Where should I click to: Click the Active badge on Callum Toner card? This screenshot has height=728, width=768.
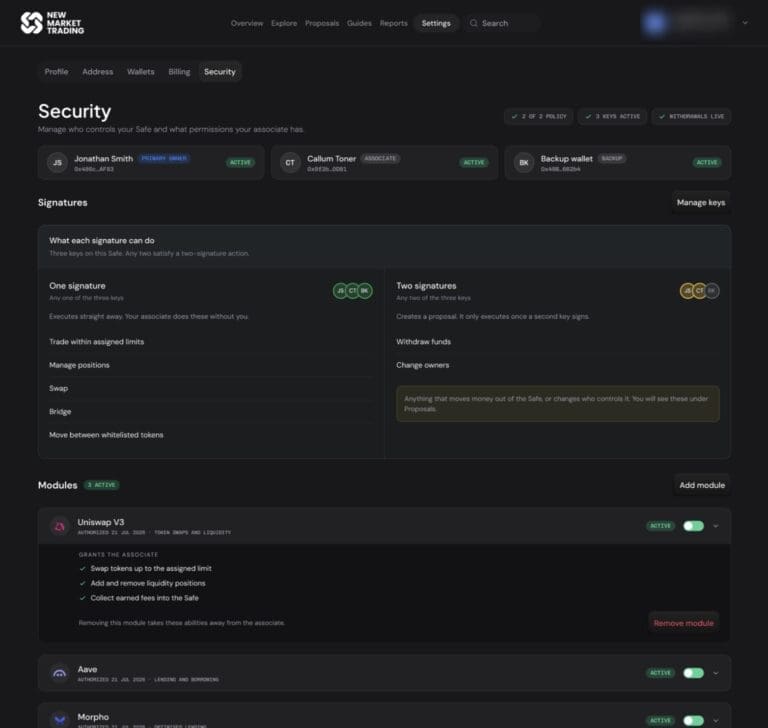tap(474, 163)
